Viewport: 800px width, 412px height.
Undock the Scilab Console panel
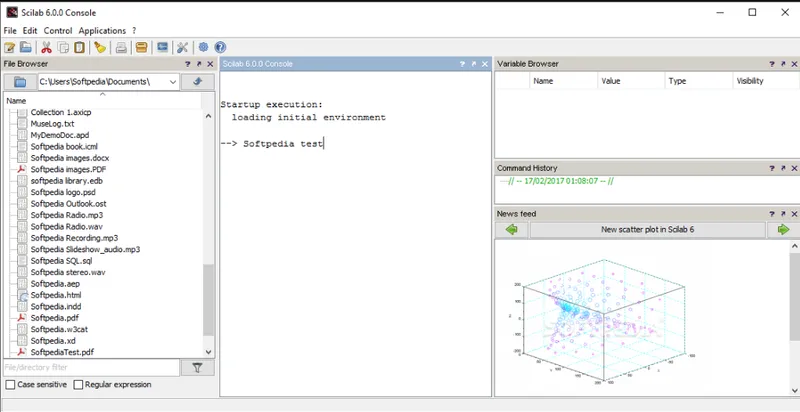click(474, 64)
